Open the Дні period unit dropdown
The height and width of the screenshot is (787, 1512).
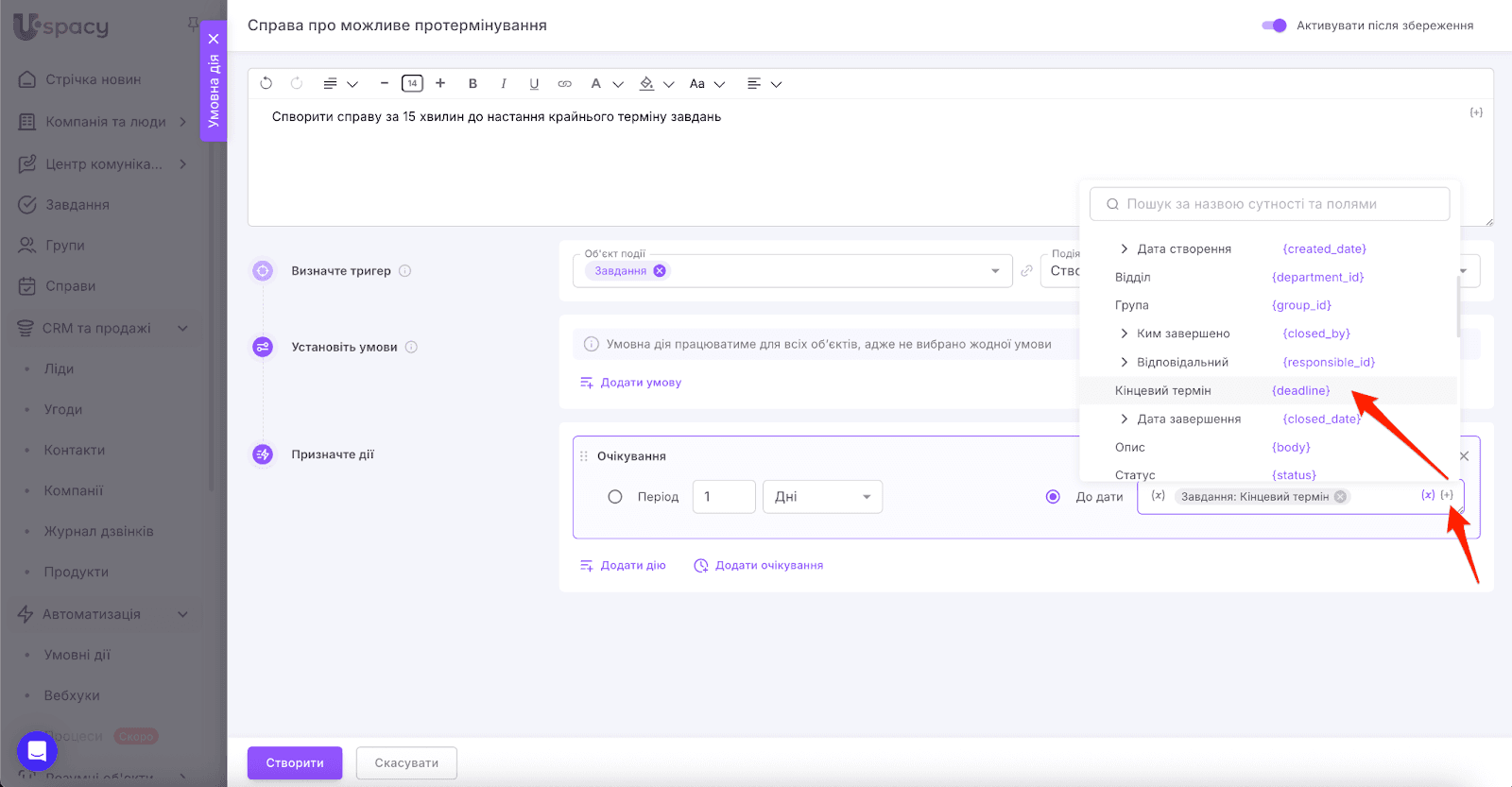click(x=822, y=497)
